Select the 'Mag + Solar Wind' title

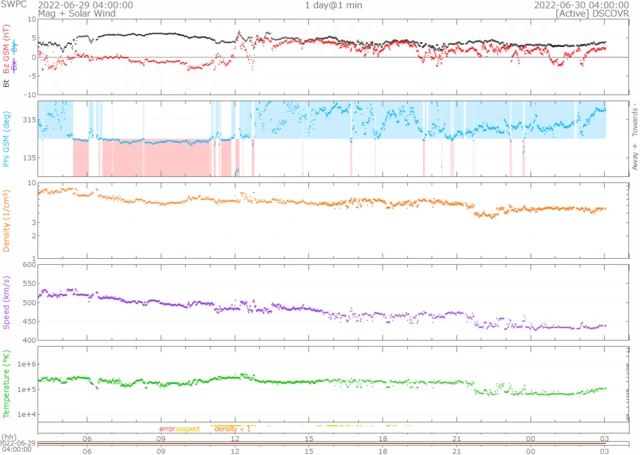point(77,13)
